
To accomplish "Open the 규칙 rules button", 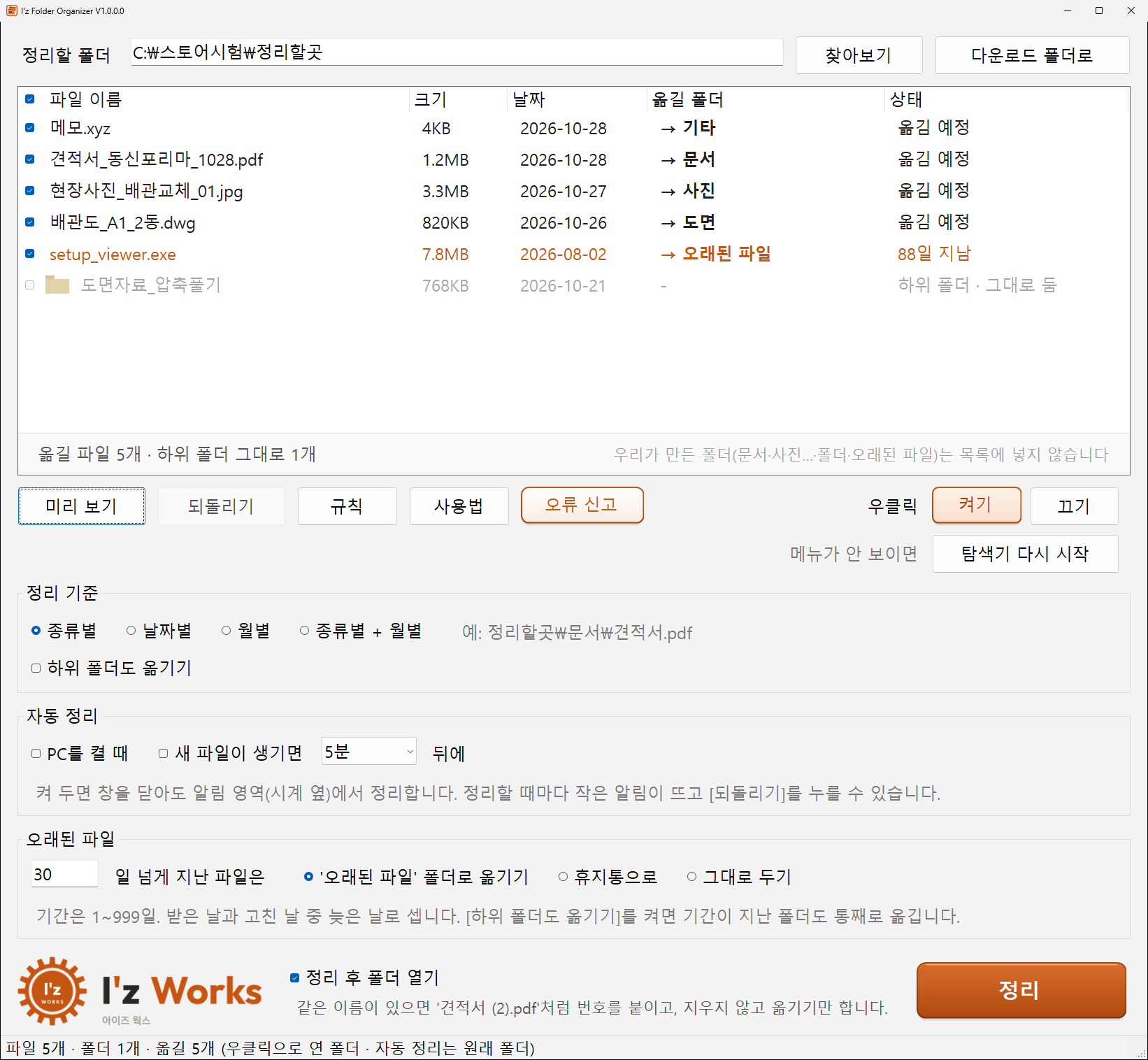I will [x=347, y=506].
